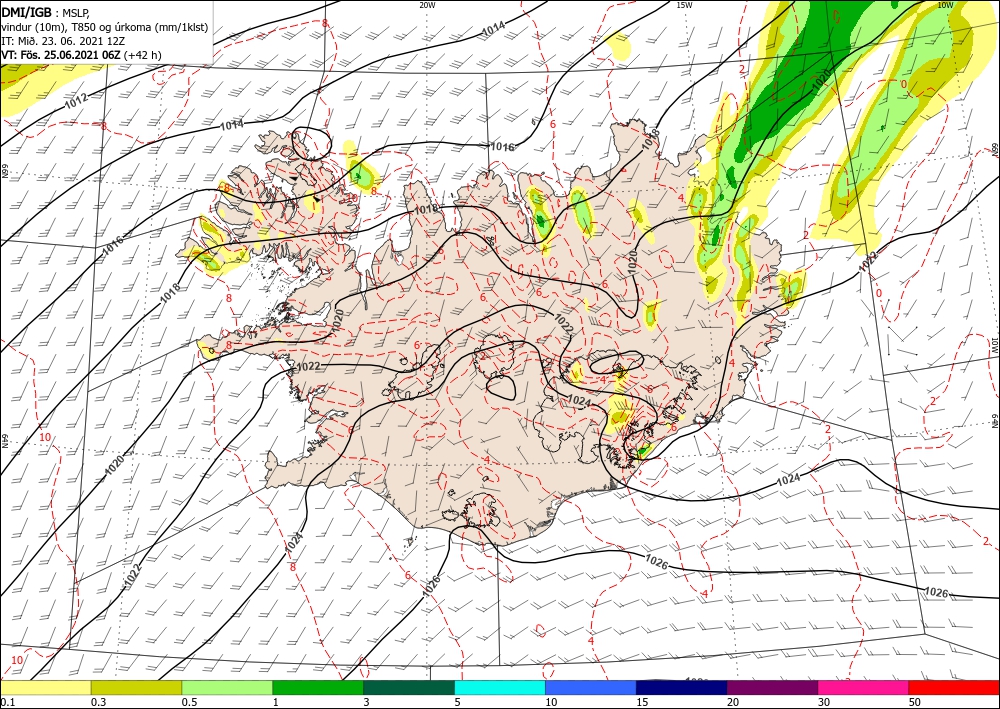Choose the navy 15–20 legend band
The height and width of the screenshot is (709, 1000).
682,687
